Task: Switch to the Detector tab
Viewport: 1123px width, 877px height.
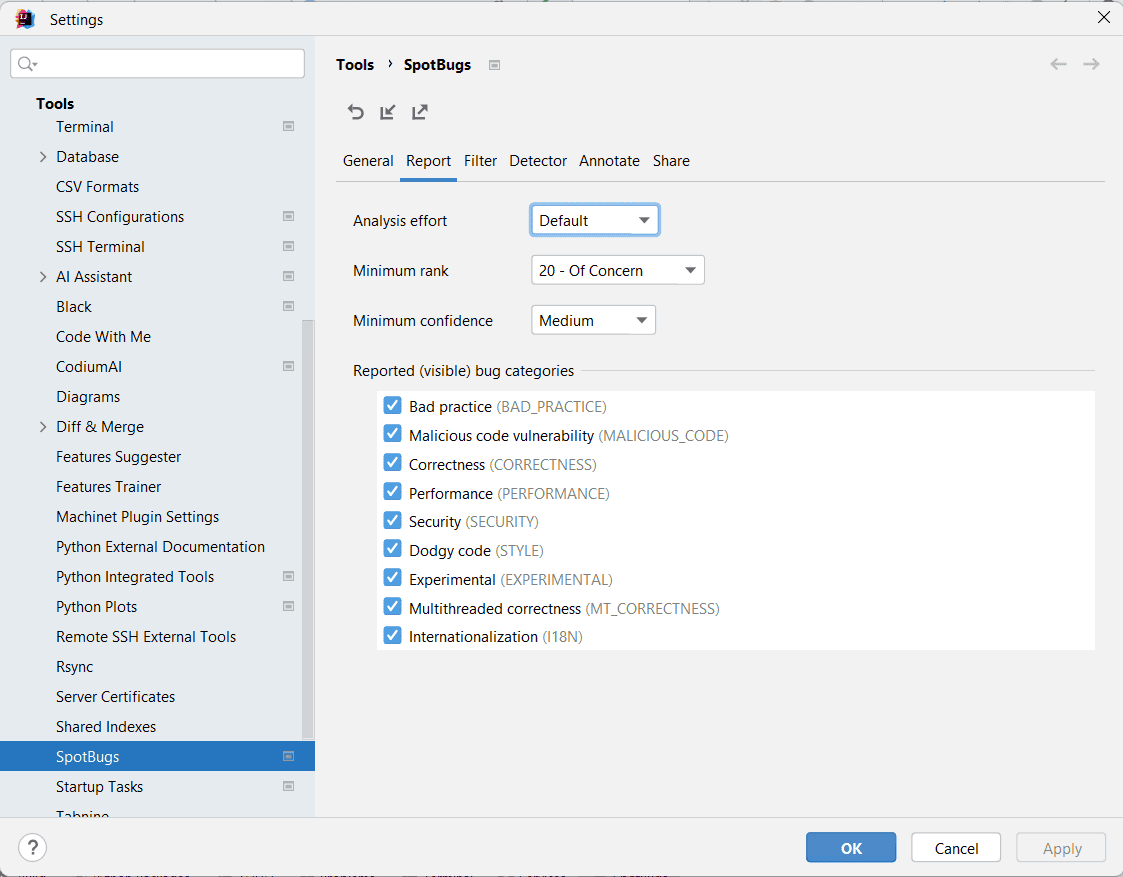Action: [x=538, y=161]
